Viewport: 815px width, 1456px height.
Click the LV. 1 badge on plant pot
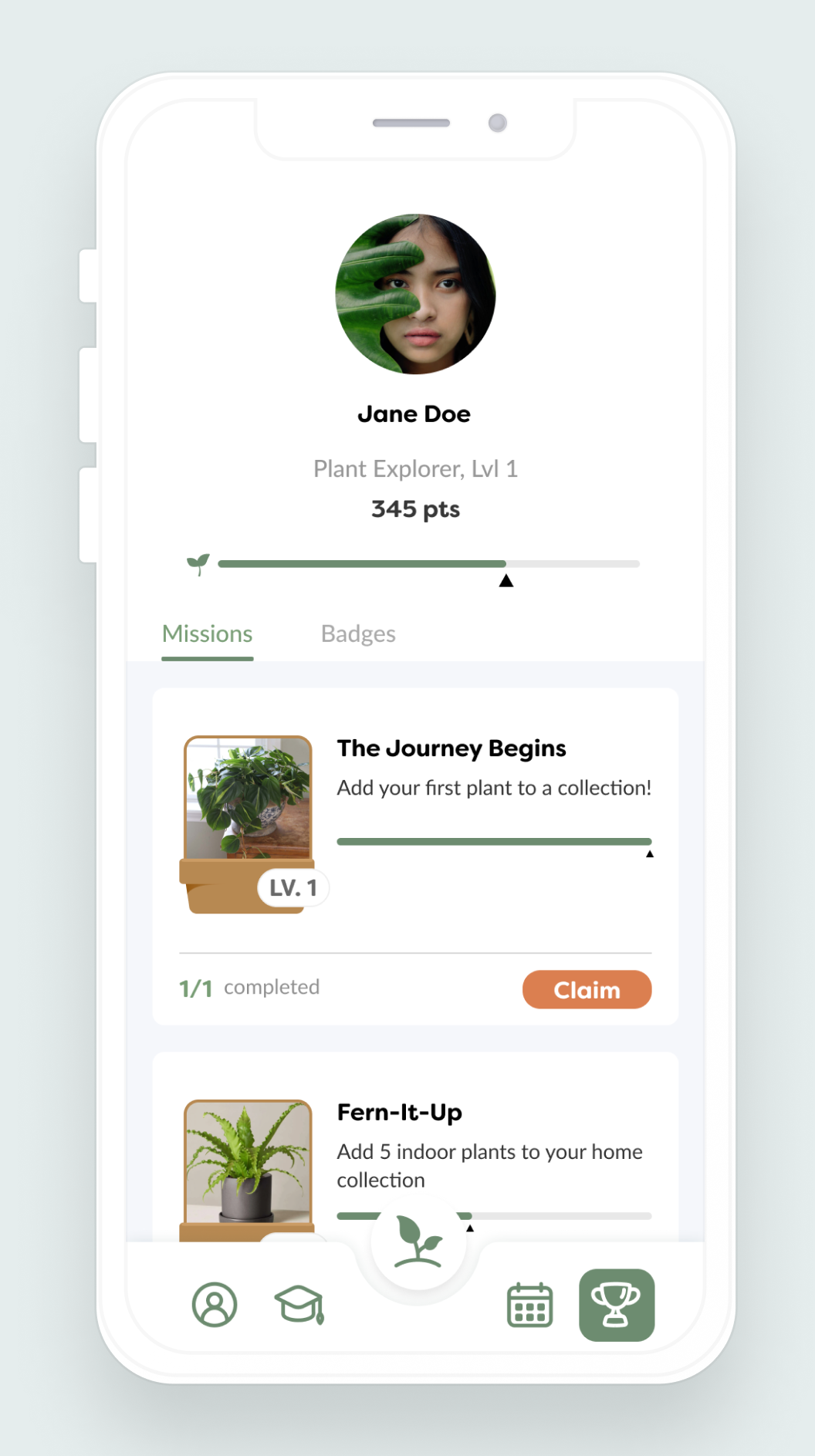point(293,888)
